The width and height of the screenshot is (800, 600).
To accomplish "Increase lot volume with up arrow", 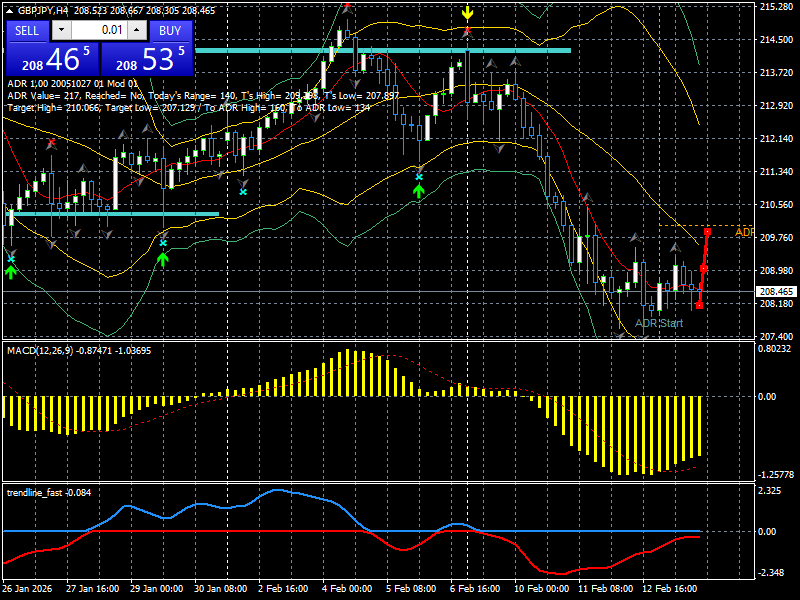I will point(137,30).
